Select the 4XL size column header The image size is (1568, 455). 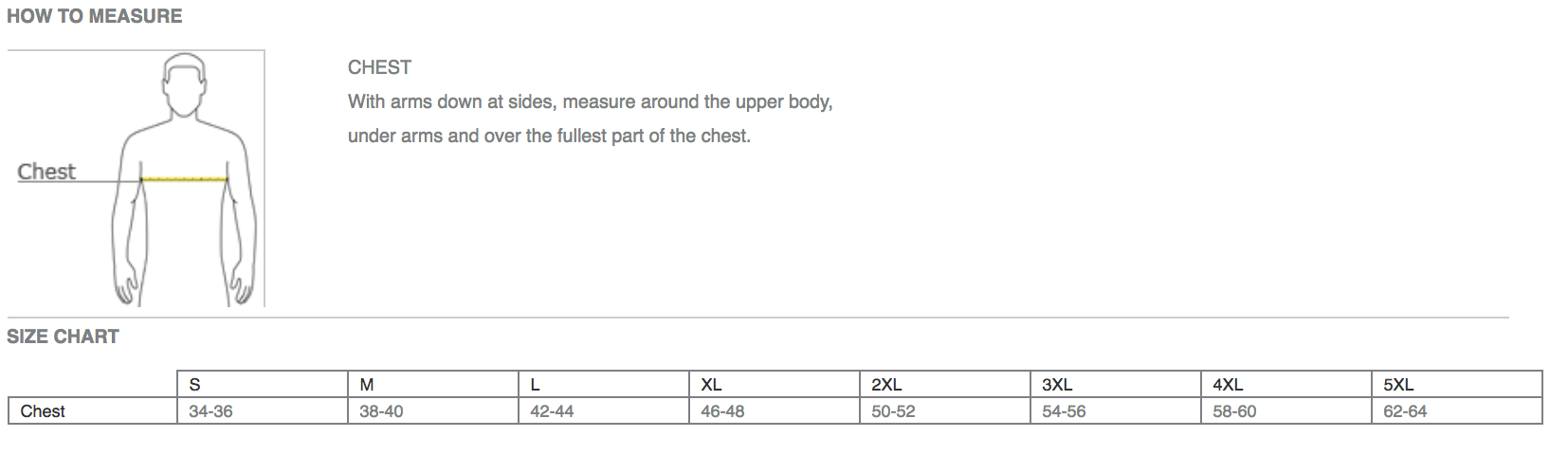pos(1286,384)
